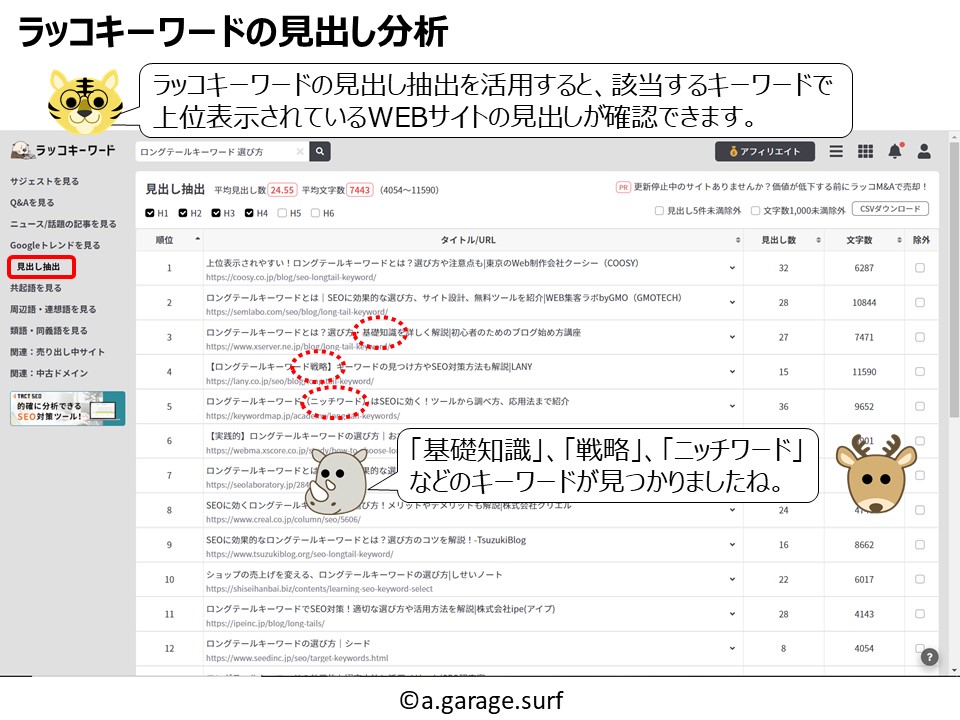Open shiseihanbai.biz URL link

[319, 588]
